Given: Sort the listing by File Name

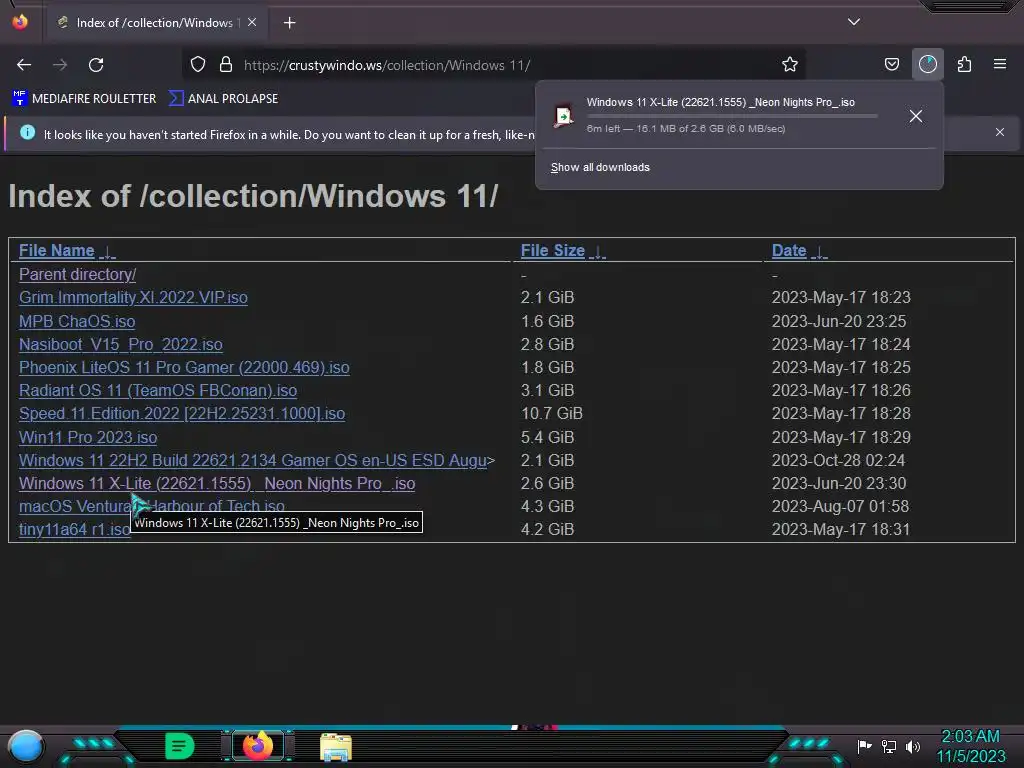Looking at the screenshot, I should 57,251.
